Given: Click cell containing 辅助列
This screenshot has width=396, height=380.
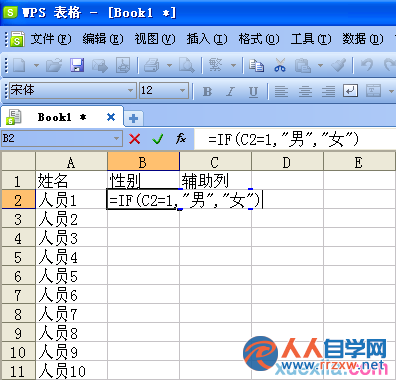Looking at the screenshot, I should point(215,181).
